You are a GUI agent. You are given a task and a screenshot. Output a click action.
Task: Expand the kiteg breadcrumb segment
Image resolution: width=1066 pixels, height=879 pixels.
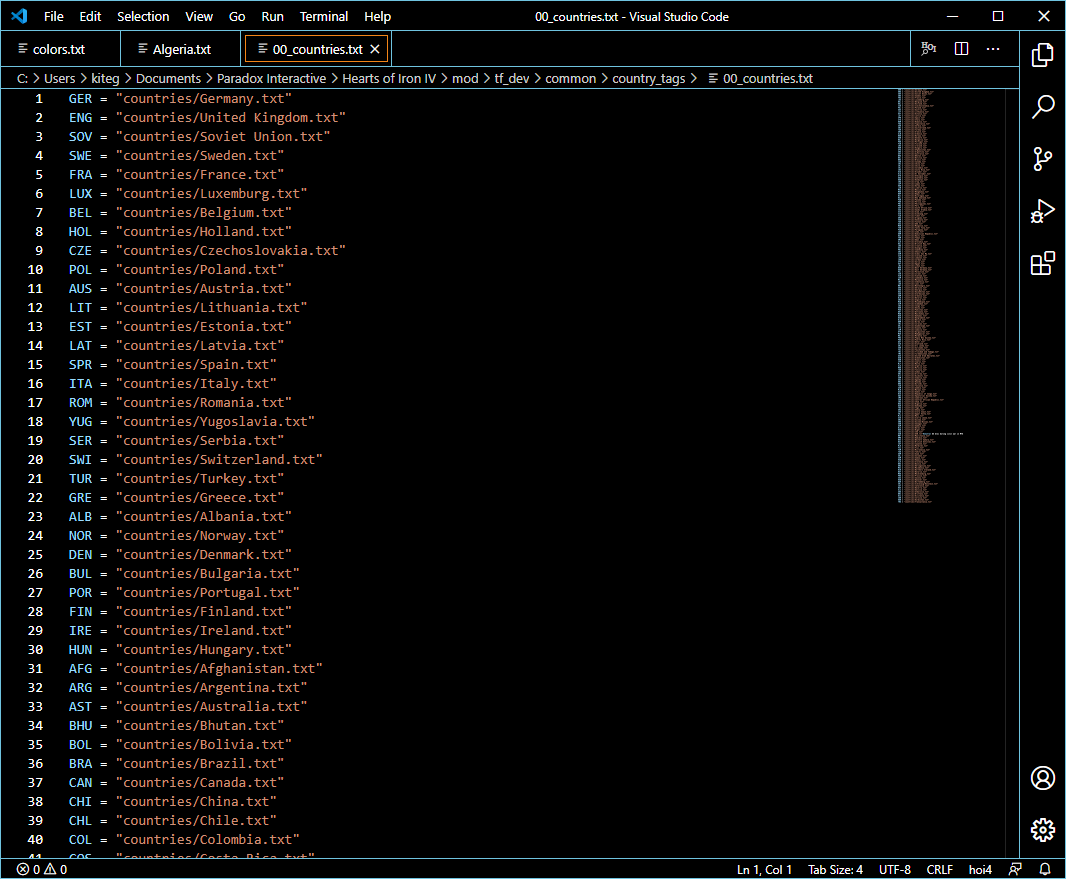point(105,78)
